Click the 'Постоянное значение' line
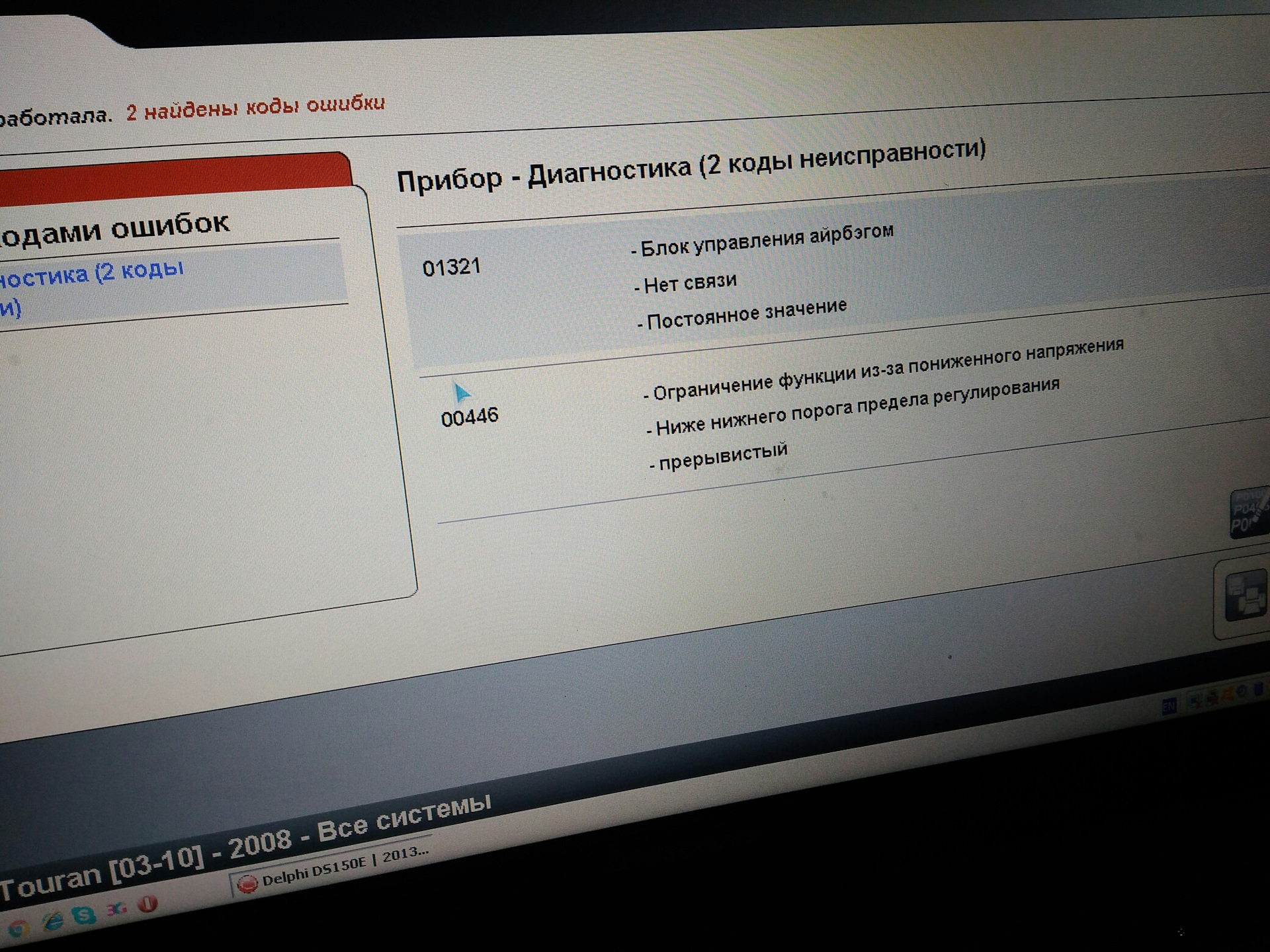Screen dimensions: 1270x952 coord(743,314)
